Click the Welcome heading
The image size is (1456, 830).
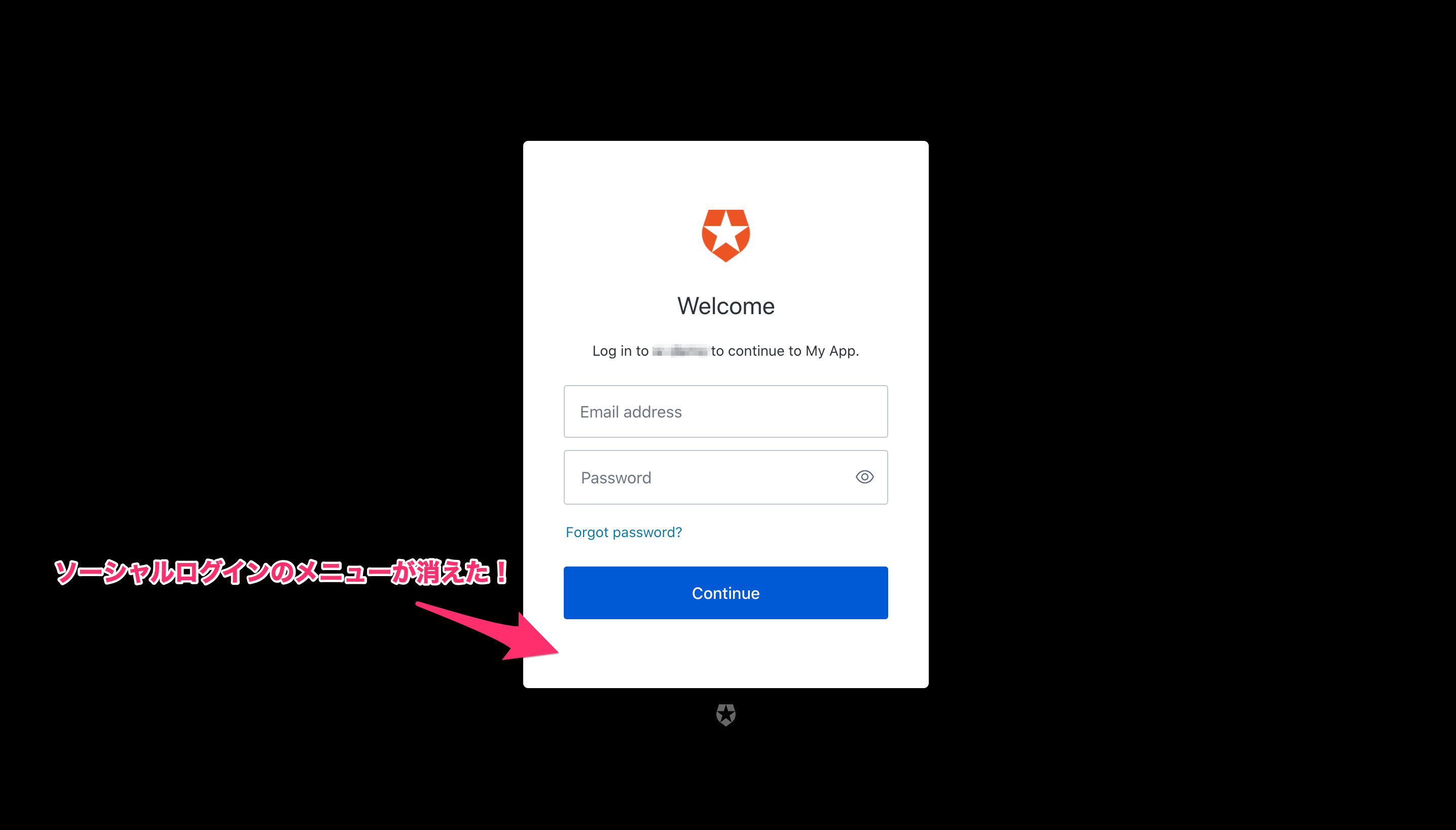(725, 306)
